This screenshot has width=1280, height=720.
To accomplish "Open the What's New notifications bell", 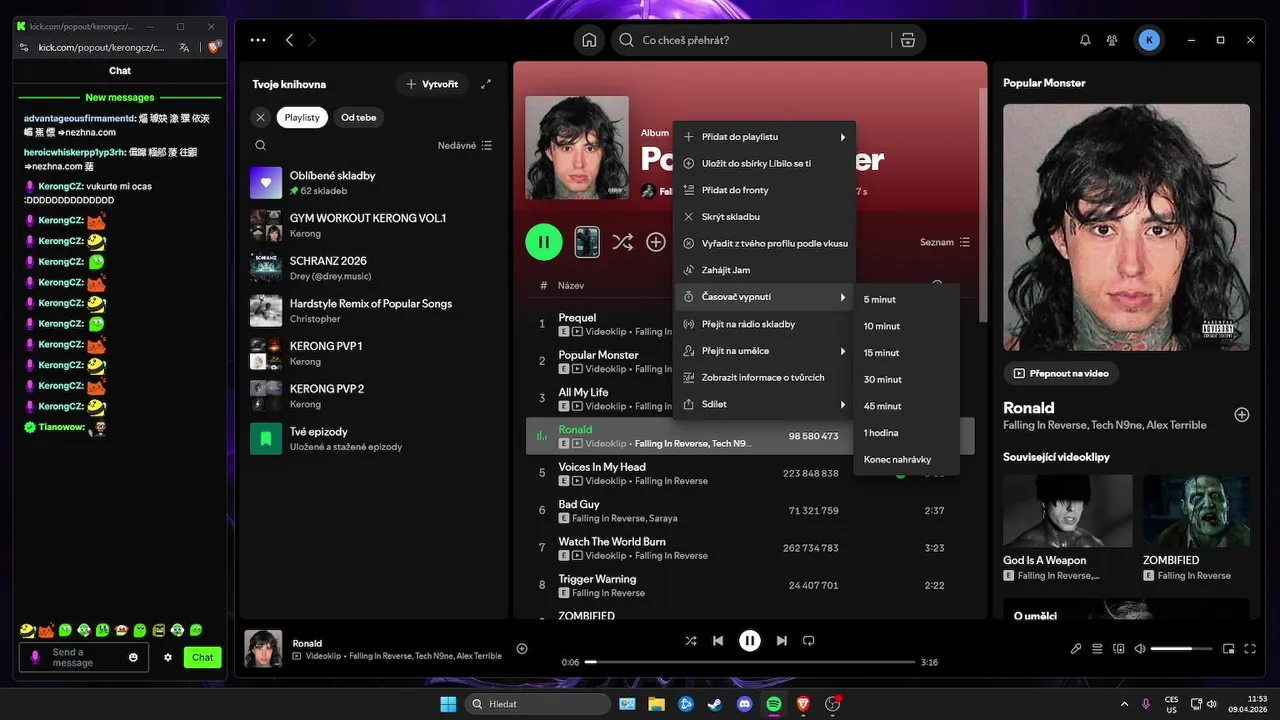I will click(1085, 40).
